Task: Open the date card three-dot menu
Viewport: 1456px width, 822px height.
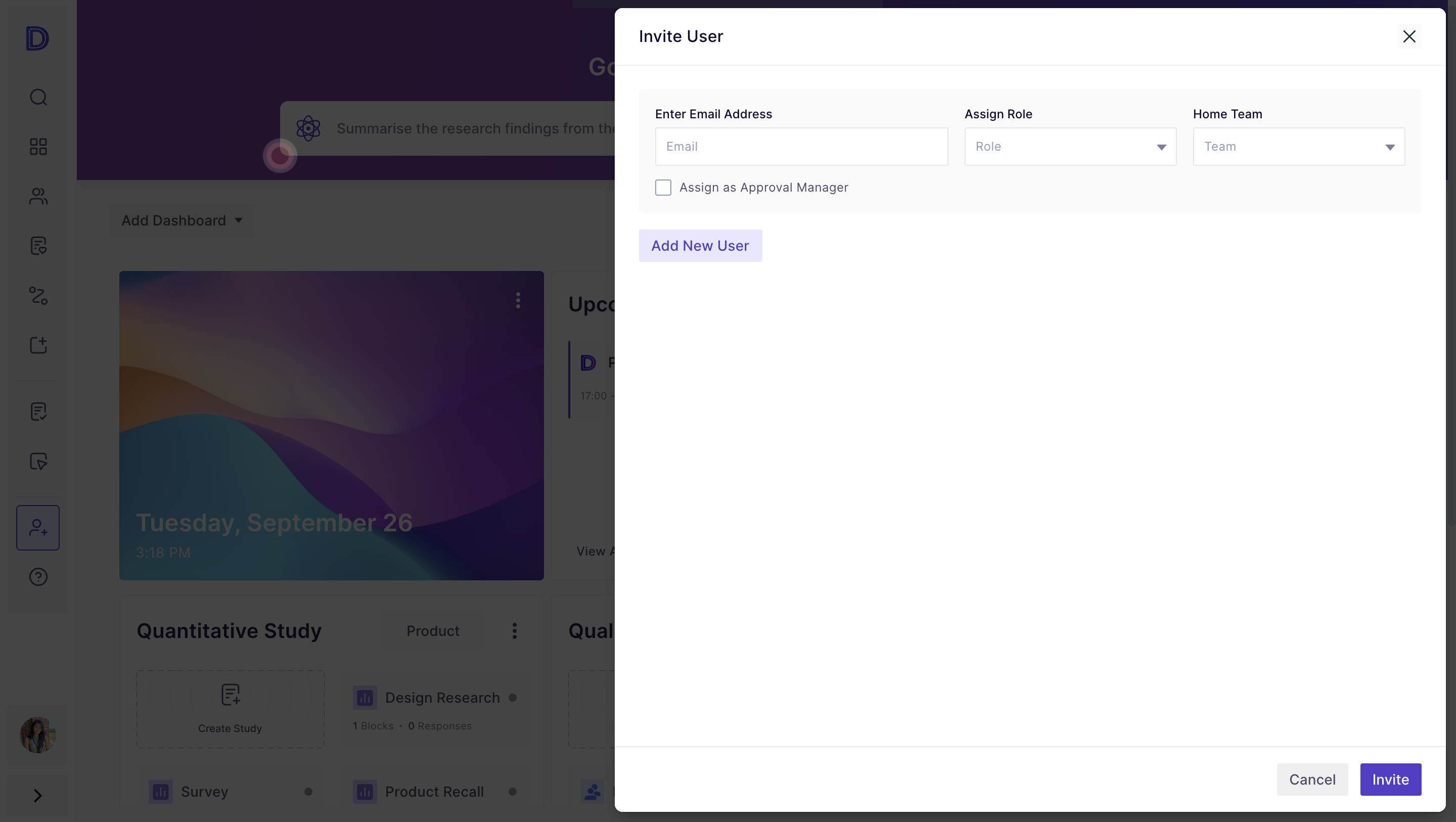Action: click(x=518, y=300)
